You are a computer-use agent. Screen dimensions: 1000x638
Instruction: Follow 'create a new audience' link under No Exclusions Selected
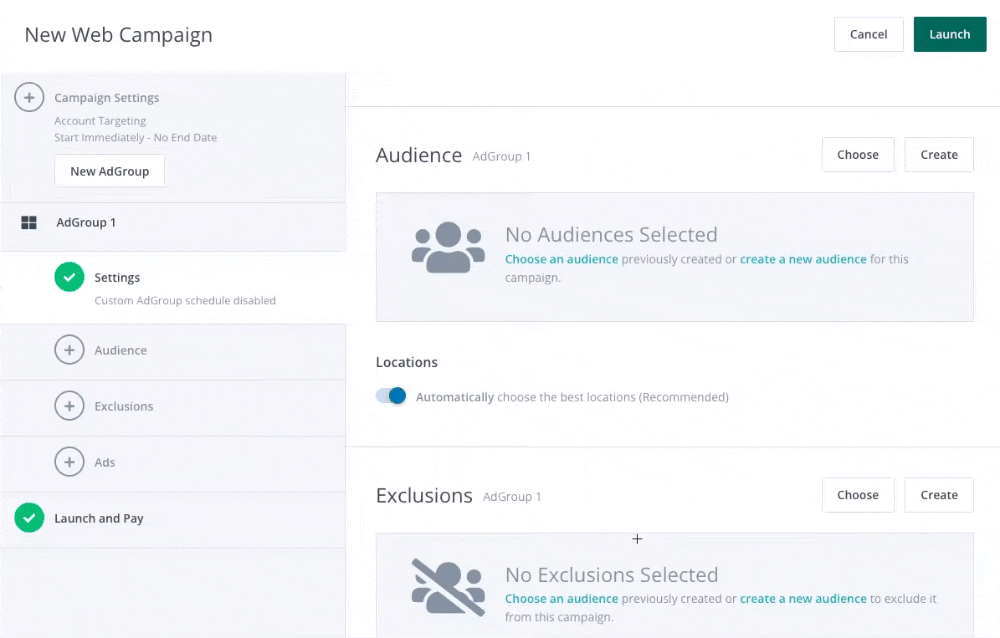click(x=803, y=598)
